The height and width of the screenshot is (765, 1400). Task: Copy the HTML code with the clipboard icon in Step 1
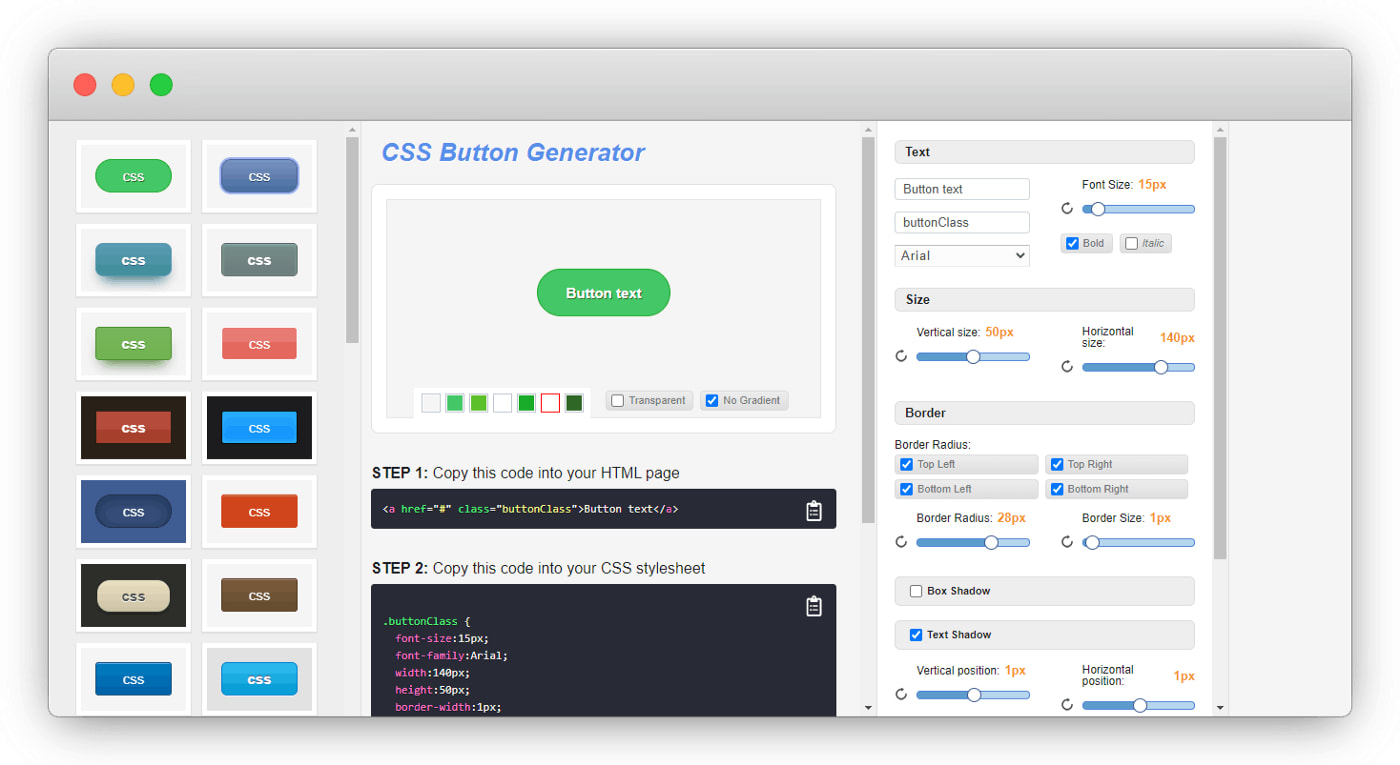pos(814,510)
